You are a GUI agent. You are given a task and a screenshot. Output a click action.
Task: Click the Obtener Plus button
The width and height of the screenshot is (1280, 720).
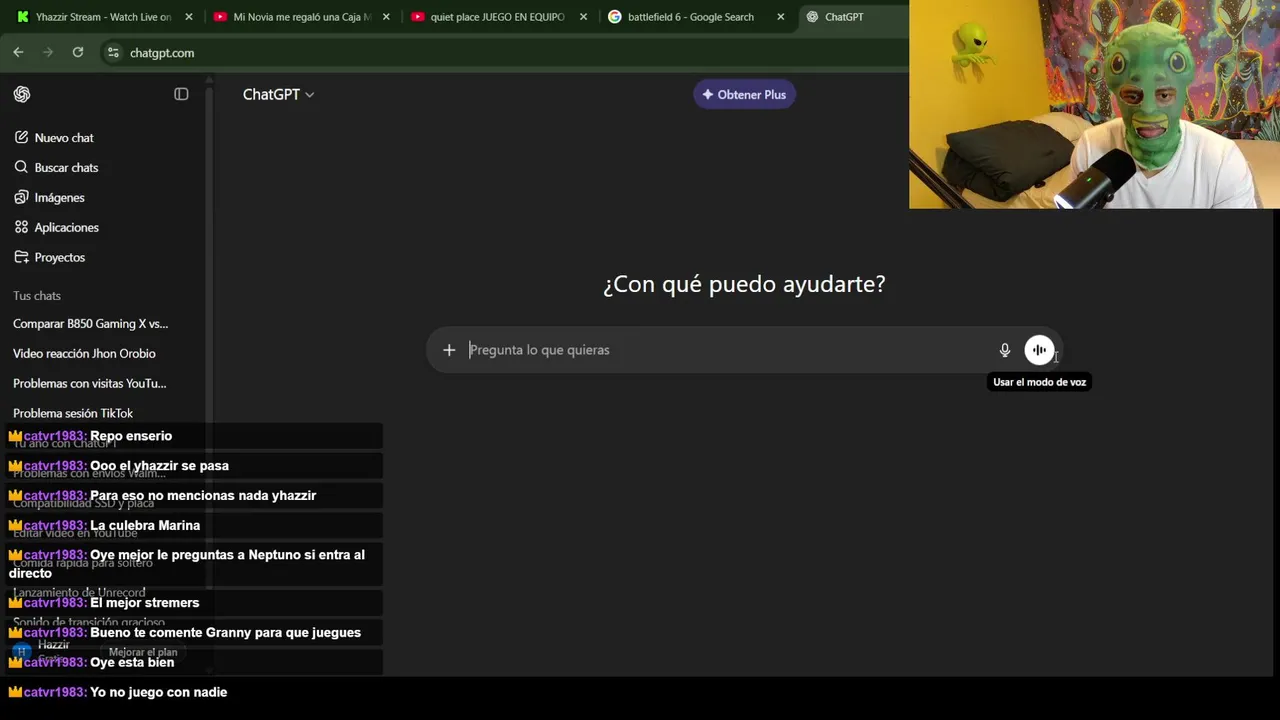point(744,95)
